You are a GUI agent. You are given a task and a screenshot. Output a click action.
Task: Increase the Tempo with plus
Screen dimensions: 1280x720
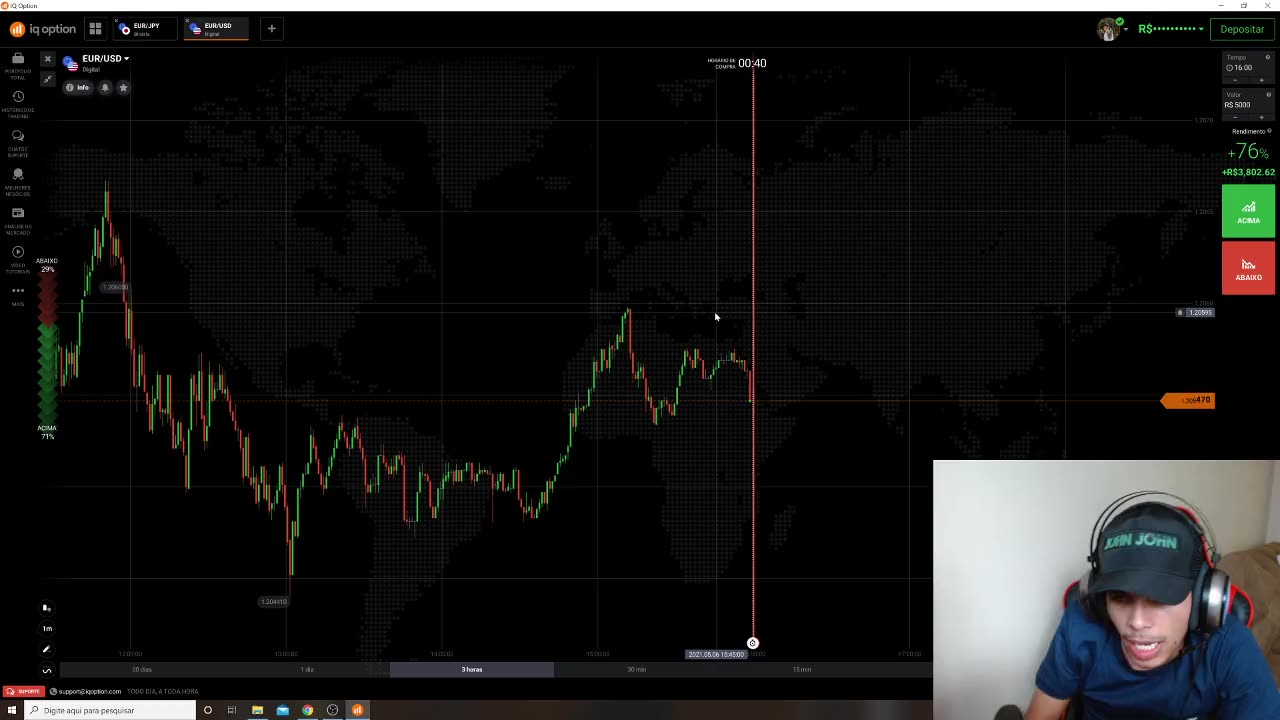click(x=1261, y=79)
